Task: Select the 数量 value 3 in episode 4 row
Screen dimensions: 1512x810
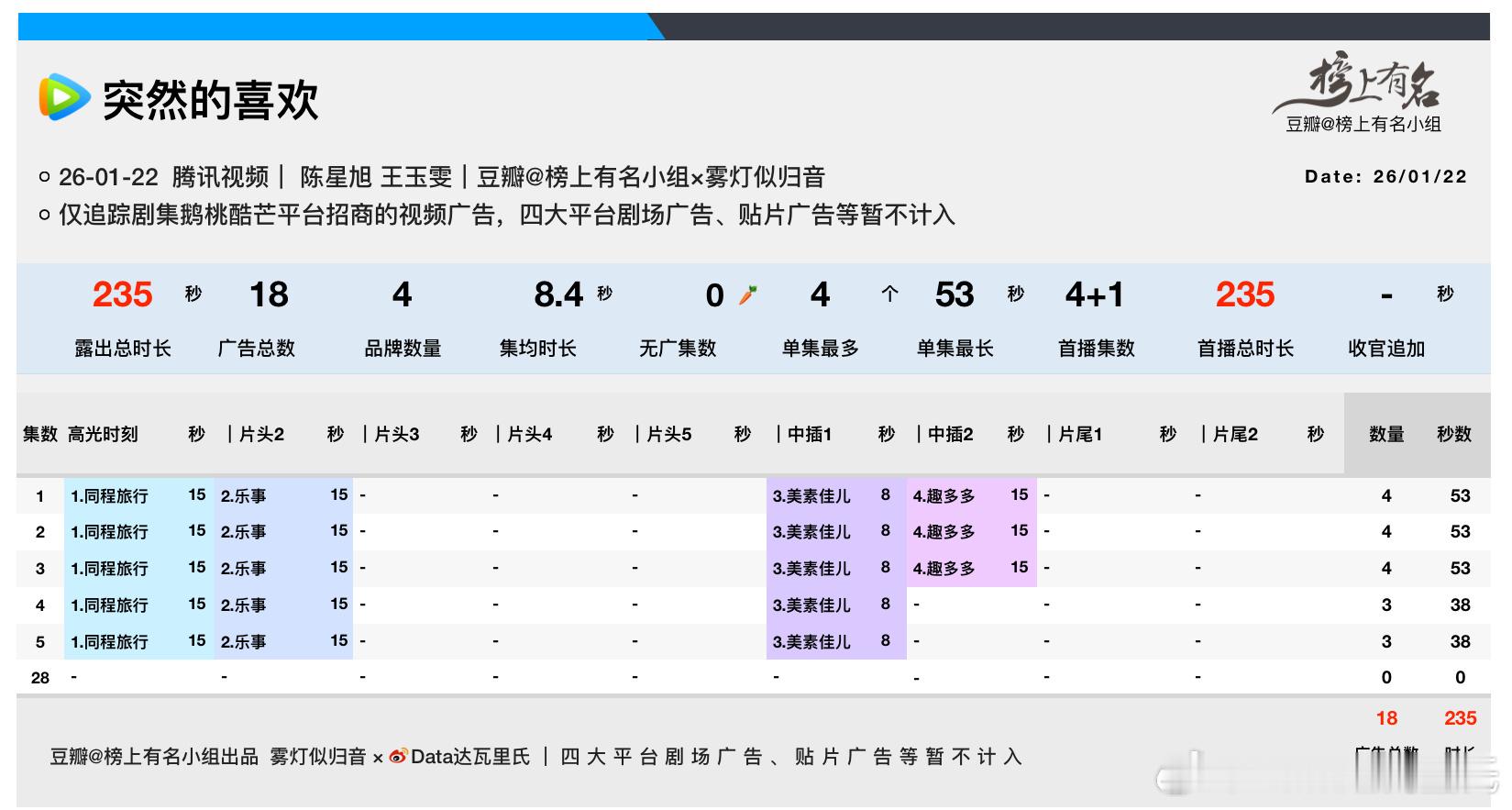Action: tap(1386, 605)
